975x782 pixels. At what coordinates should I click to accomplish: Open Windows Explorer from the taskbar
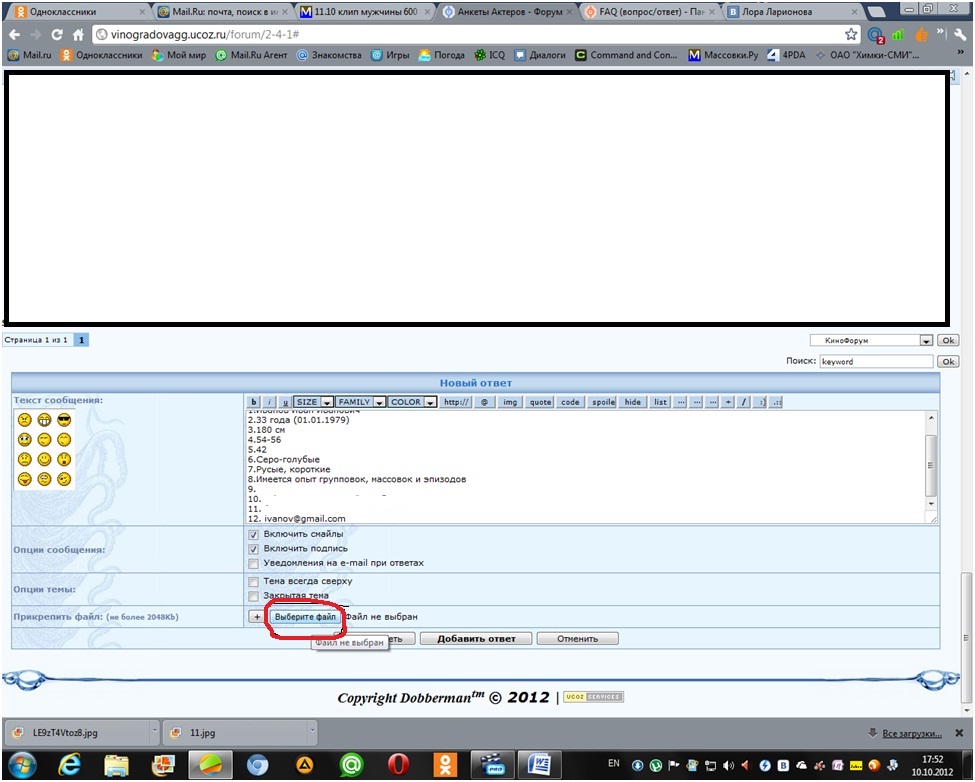(116, 765)
